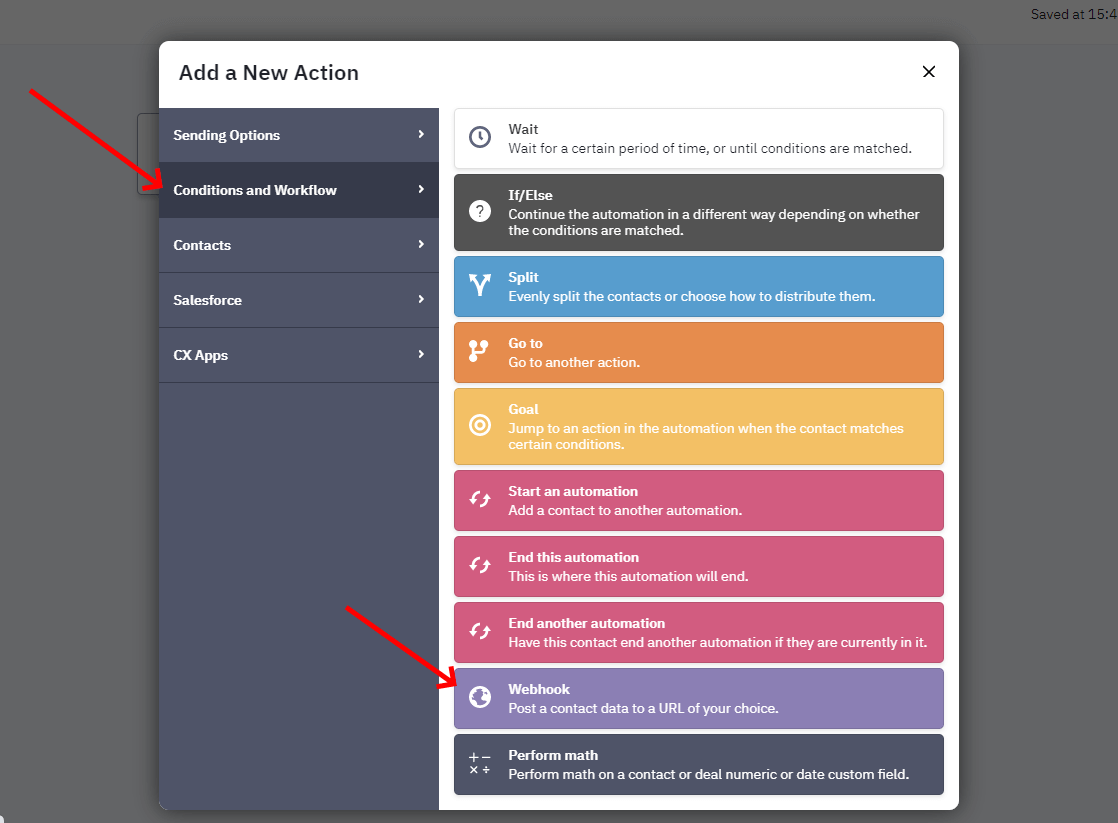Expand Sending Options chevron arrow

(x=421, y=135)
